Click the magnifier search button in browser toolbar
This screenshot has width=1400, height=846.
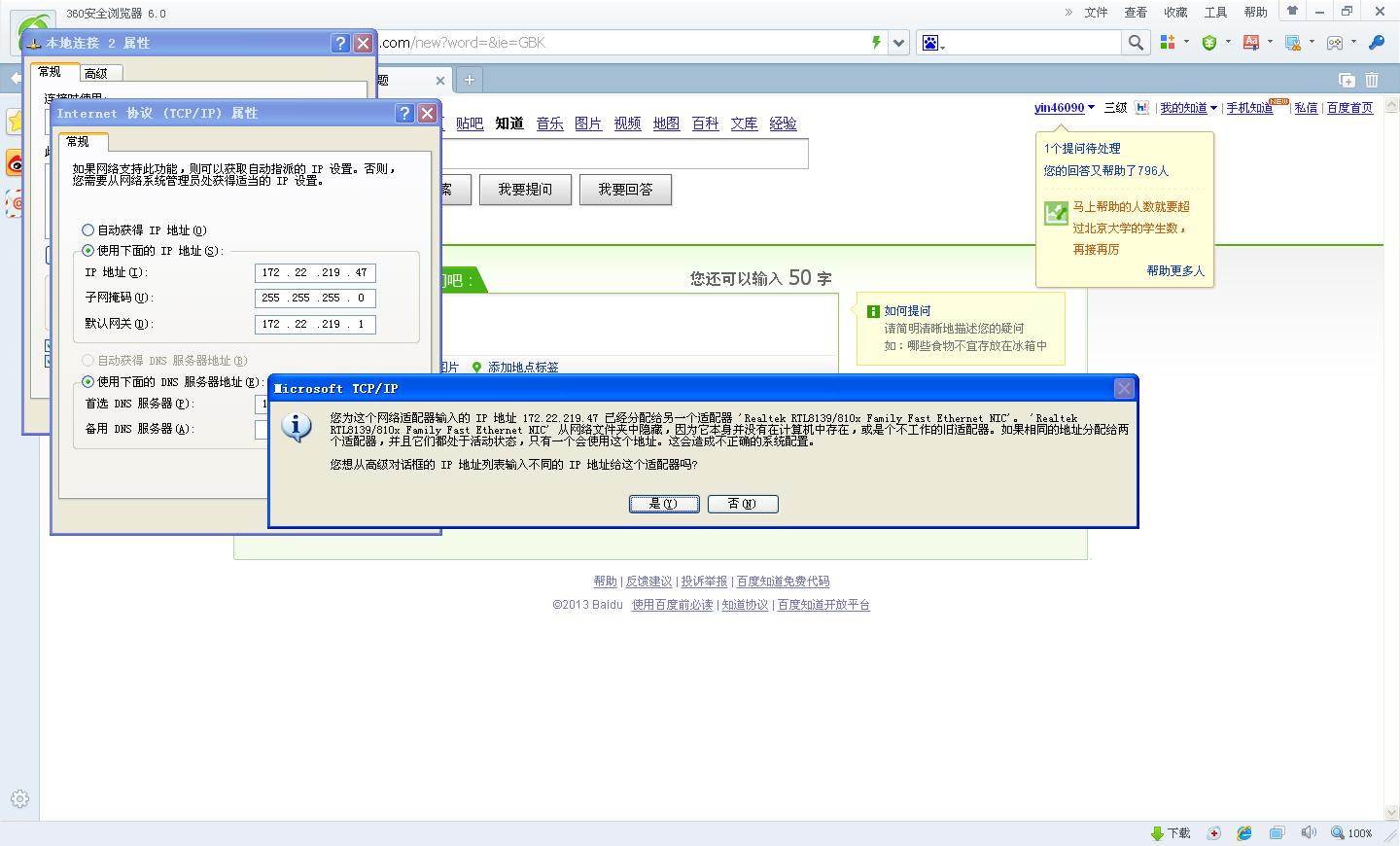pos(1136,43)
